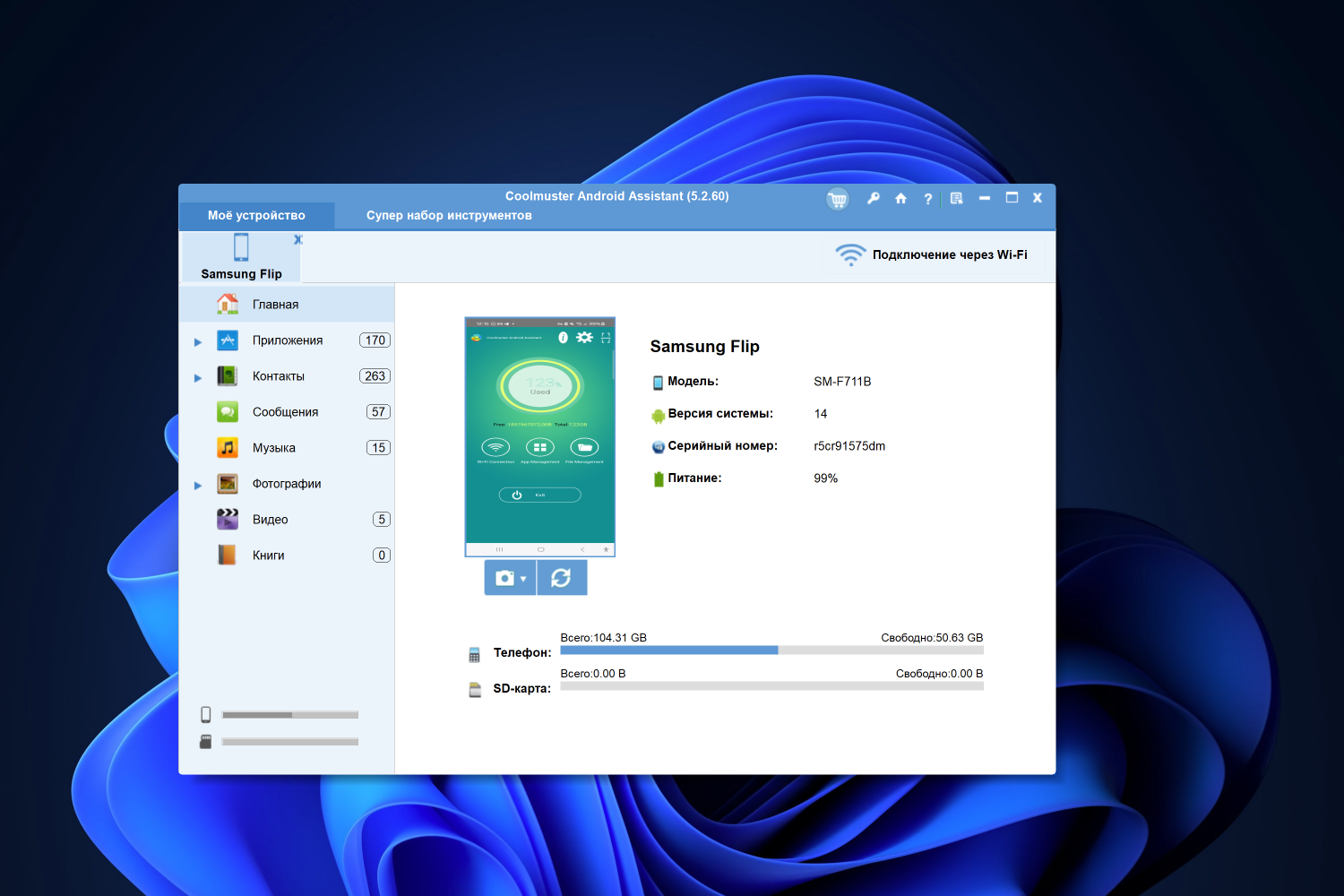Click the 15 count badge for Музыка

click(x=378, y=448)
